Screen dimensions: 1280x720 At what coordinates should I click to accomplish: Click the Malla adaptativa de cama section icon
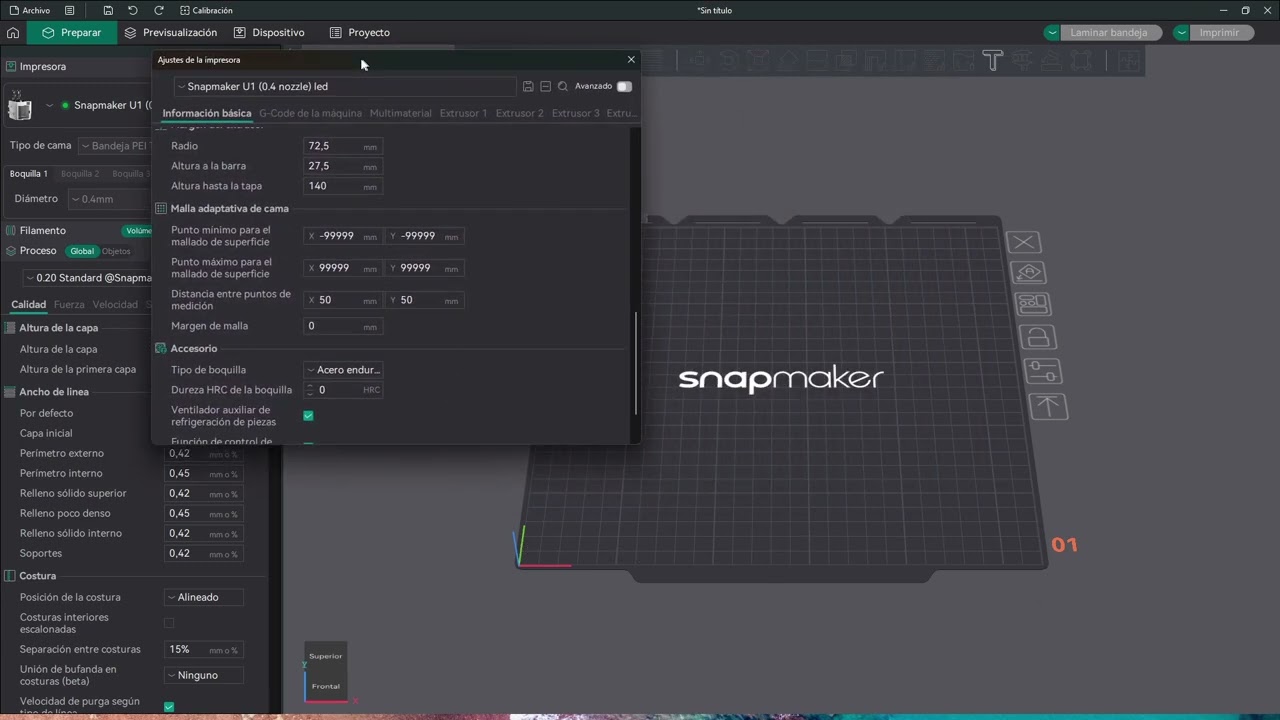coord(161,209)
